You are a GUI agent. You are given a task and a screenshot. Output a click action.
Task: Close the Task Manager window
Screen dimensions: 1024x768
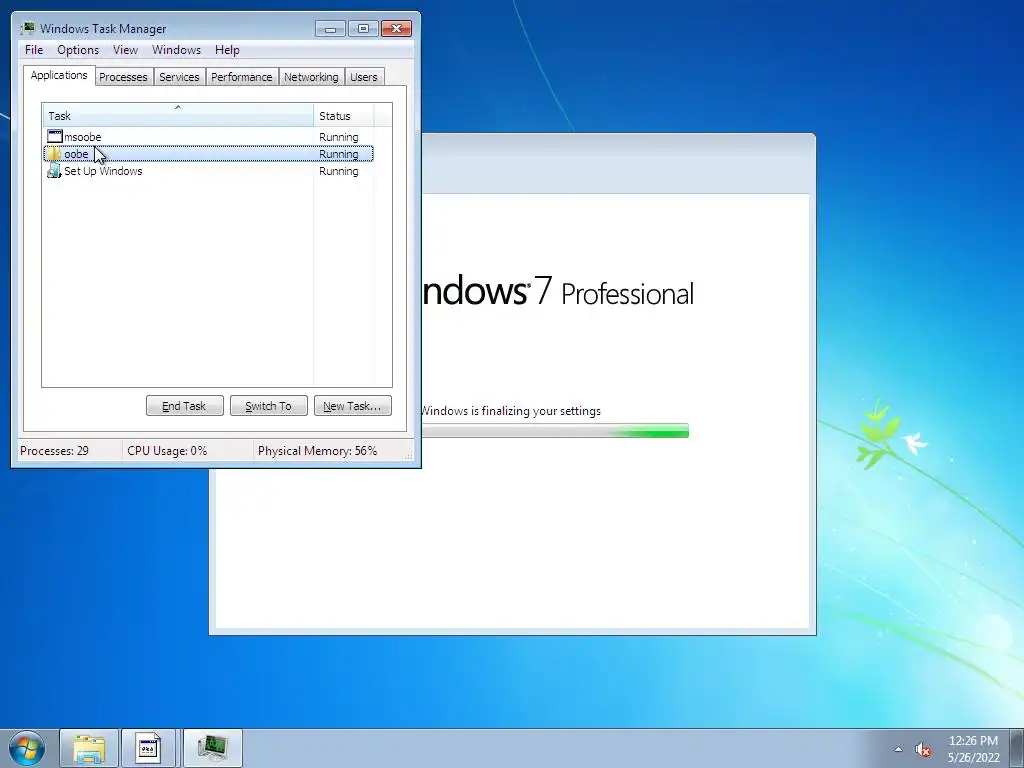pos(396,29)
